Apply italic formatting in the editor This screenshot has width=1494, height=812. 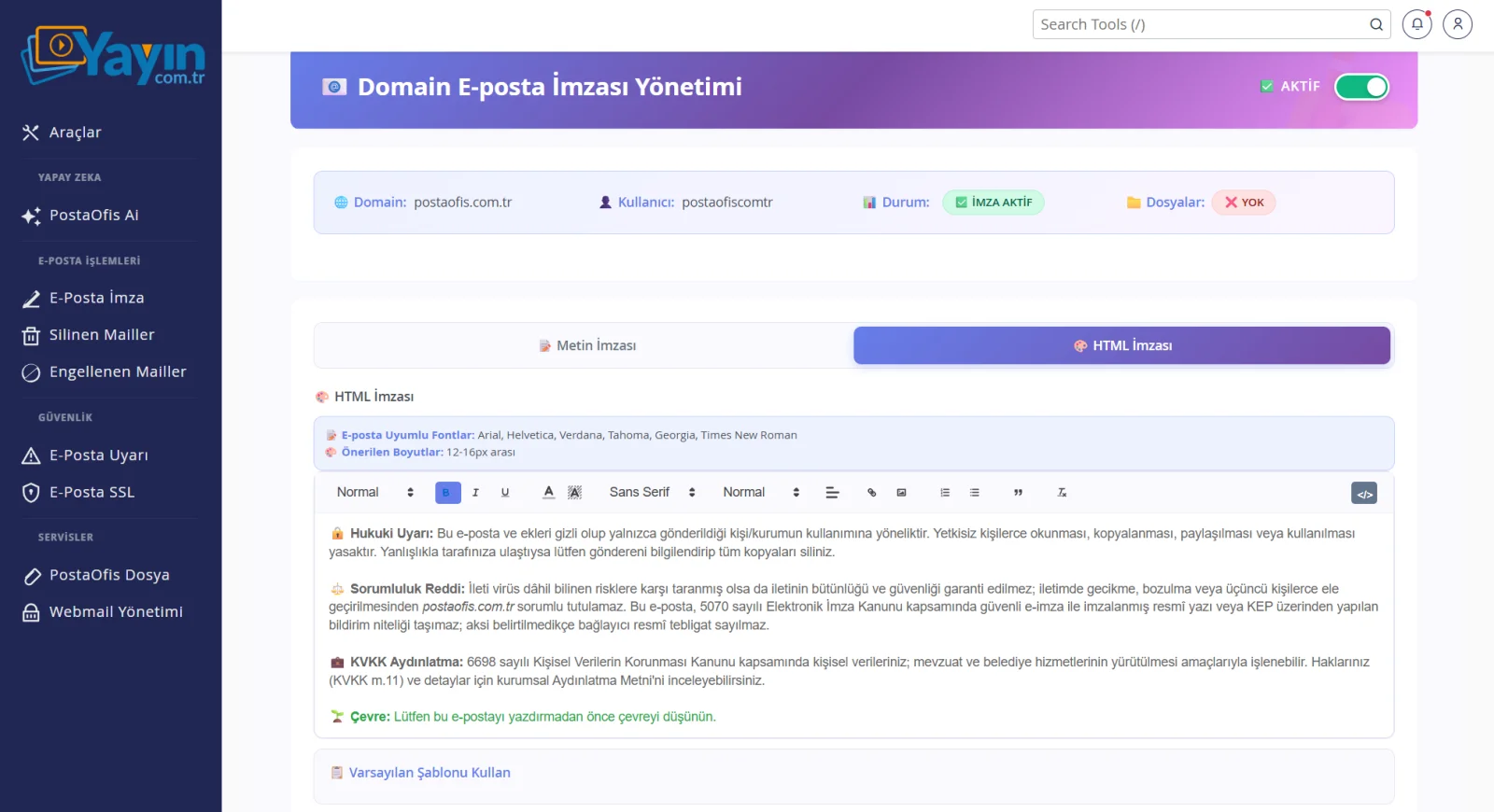tap(476, 493)
